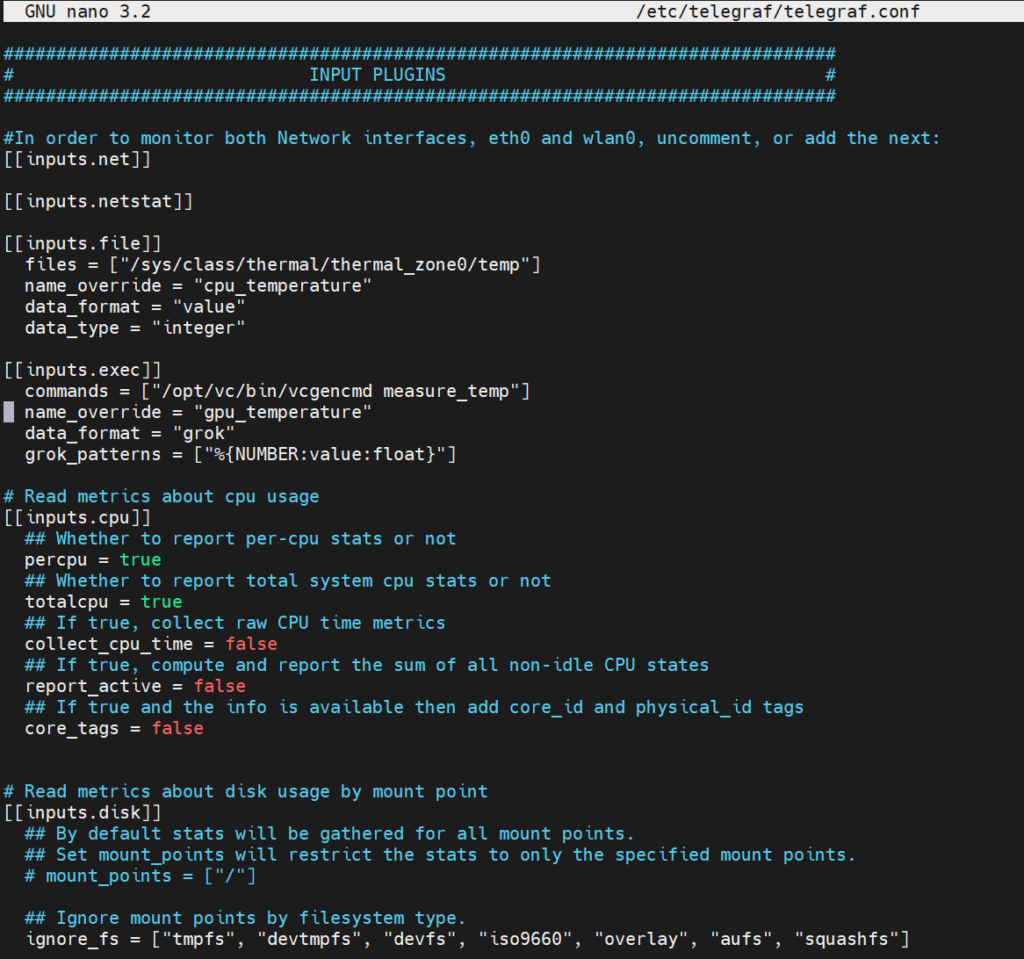This screenshot has height=959, width=1024.
Task: Click the /etc/telegraf/telegraf.conf file path in header
Action: pos(777,12)
